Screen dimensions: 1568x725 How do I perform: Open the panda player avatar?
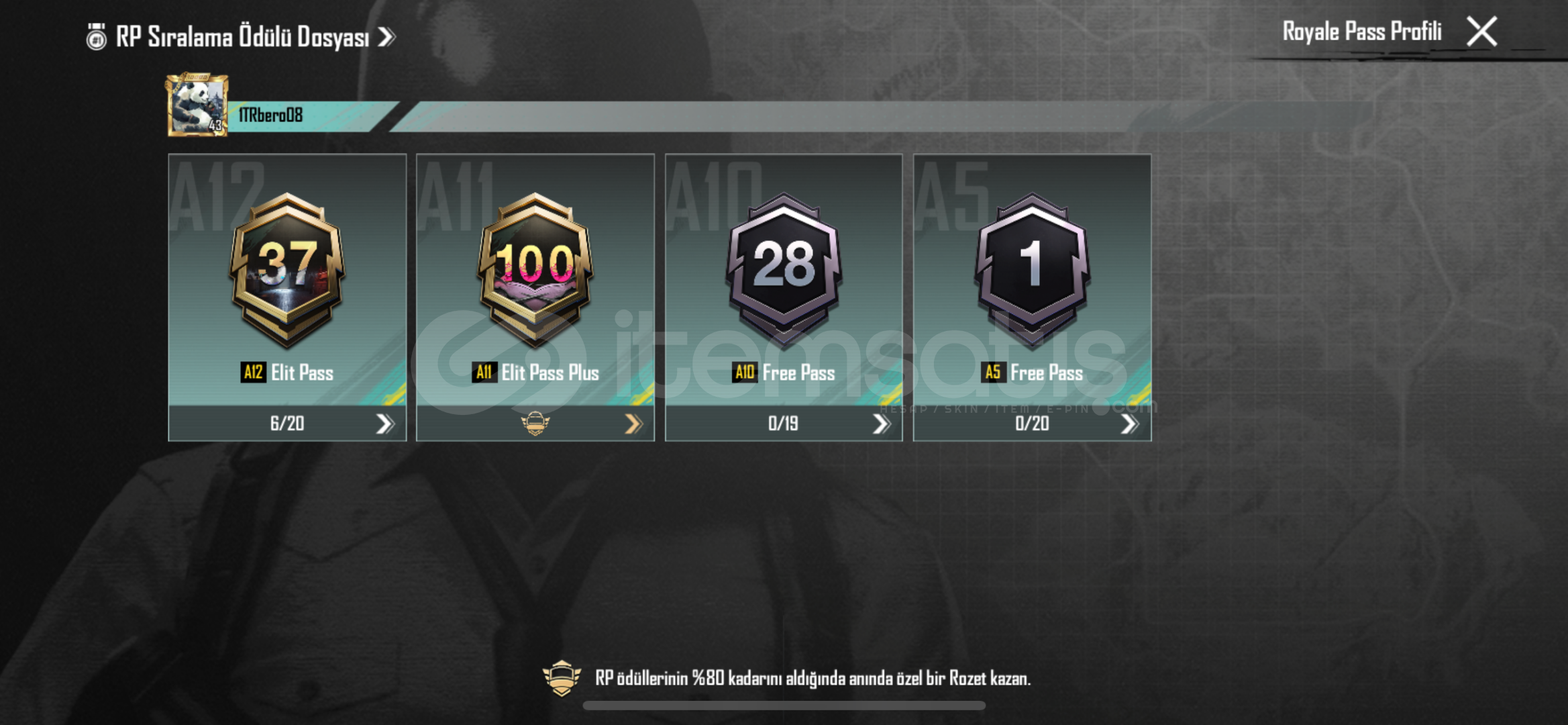point(197,105)
